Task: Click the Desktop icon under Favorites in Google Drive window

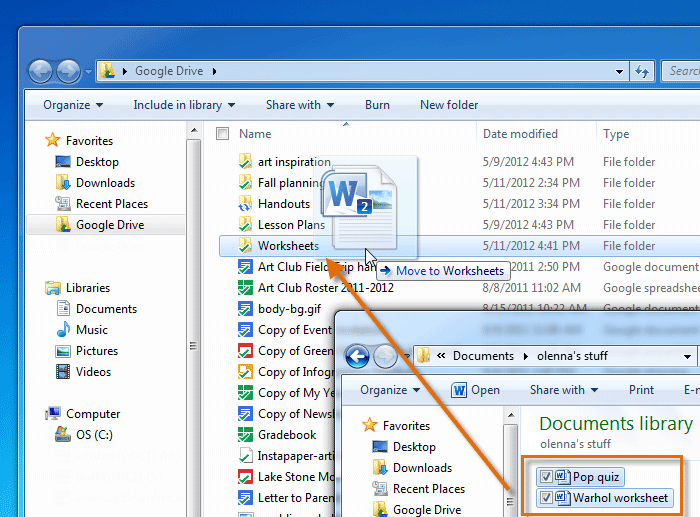Action: click(62, 162)
